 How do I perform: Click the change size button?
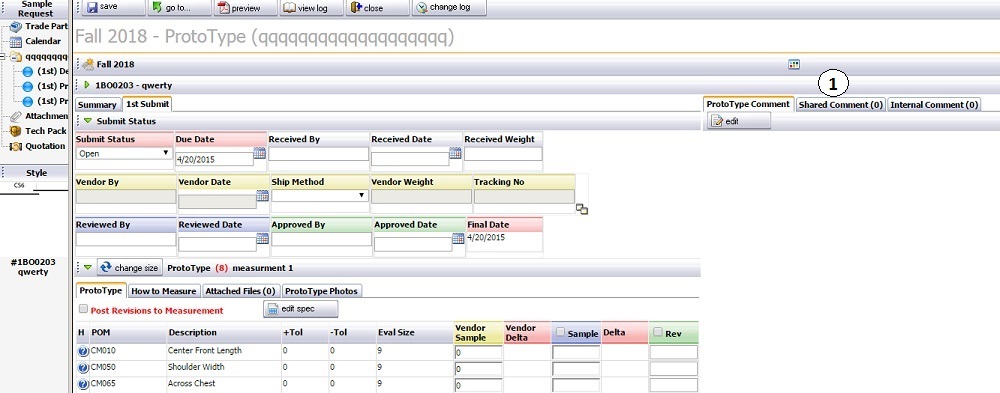click(129, 268)
